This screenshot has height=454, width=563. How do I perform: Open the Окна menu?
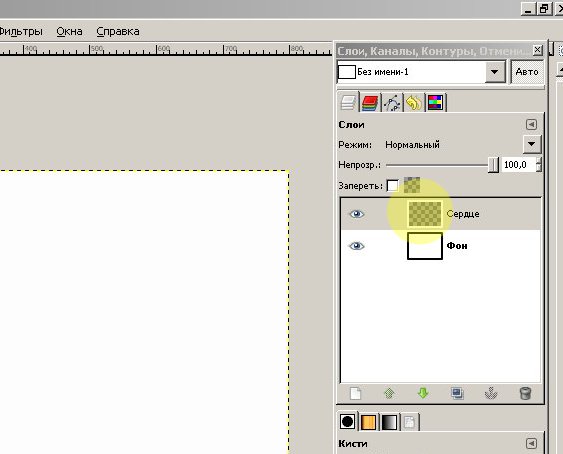coord(69,31)
